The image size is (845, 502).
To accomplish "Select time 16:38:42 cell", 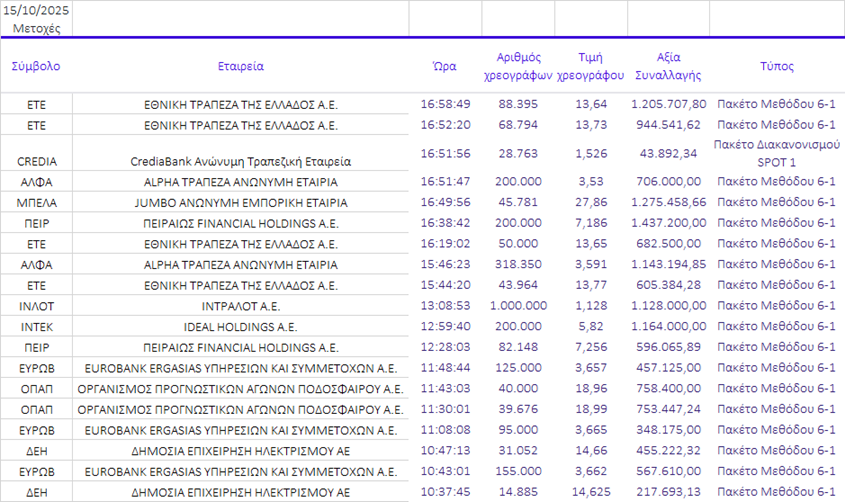I will [445, 222].
